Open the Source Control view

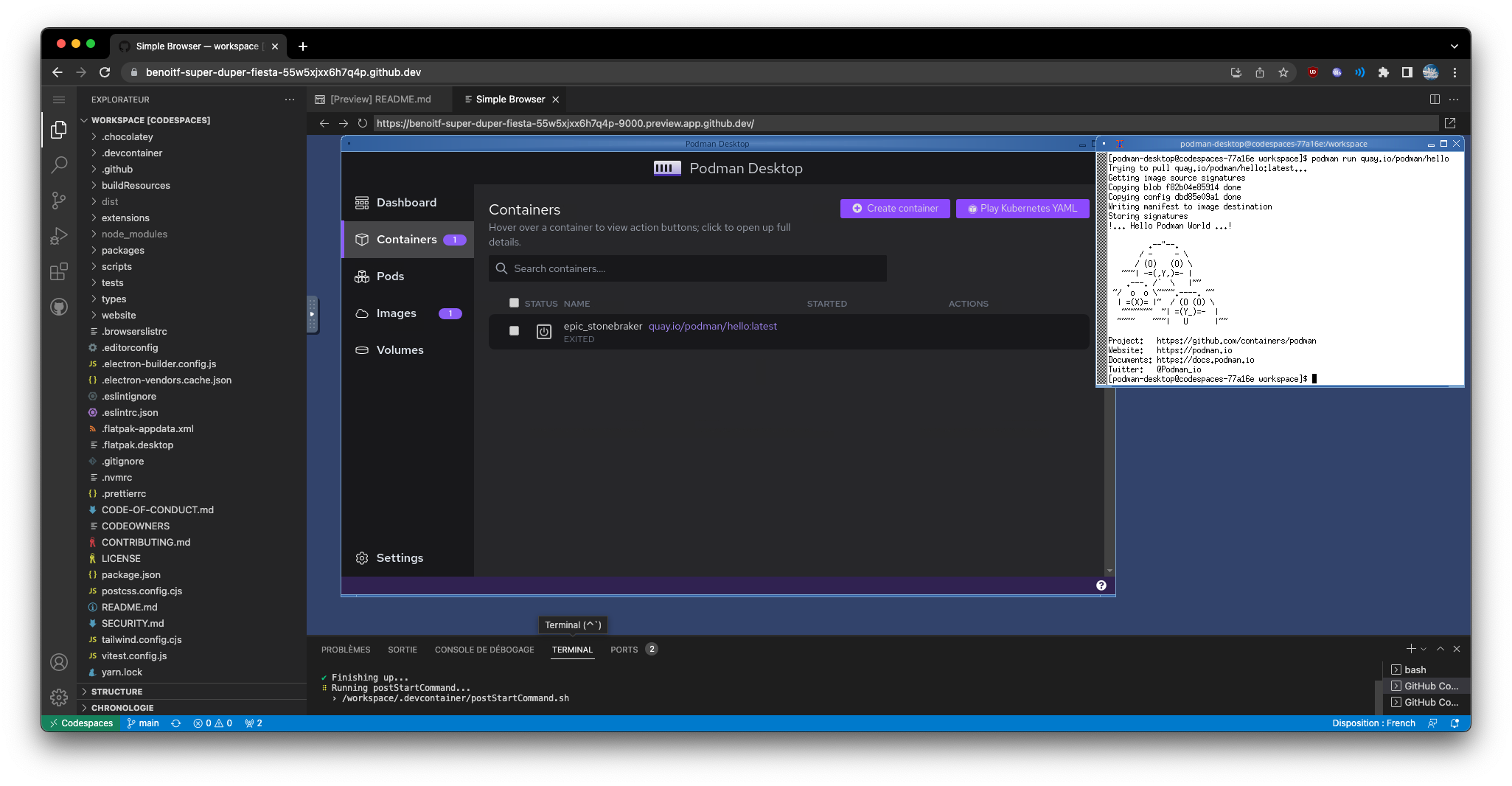click(59, 200)
